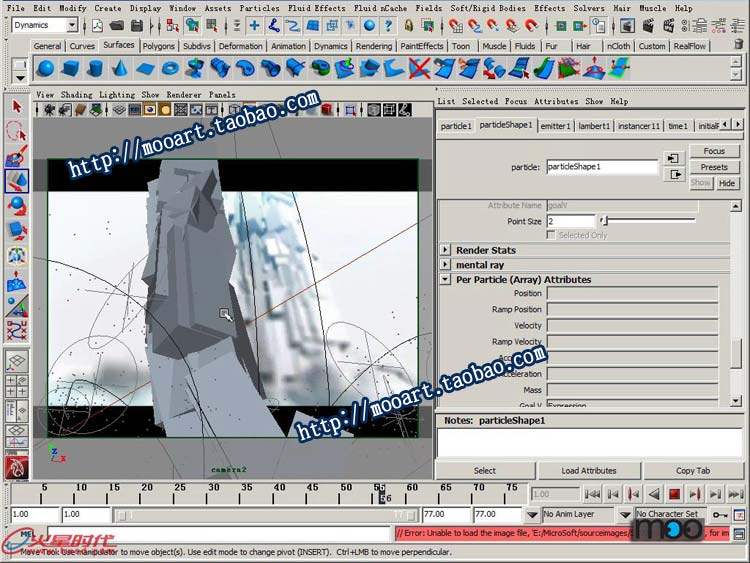Click the Focus button
This screenshot has height=563, width=750.
pyautogui.click(x=714, y=151)
